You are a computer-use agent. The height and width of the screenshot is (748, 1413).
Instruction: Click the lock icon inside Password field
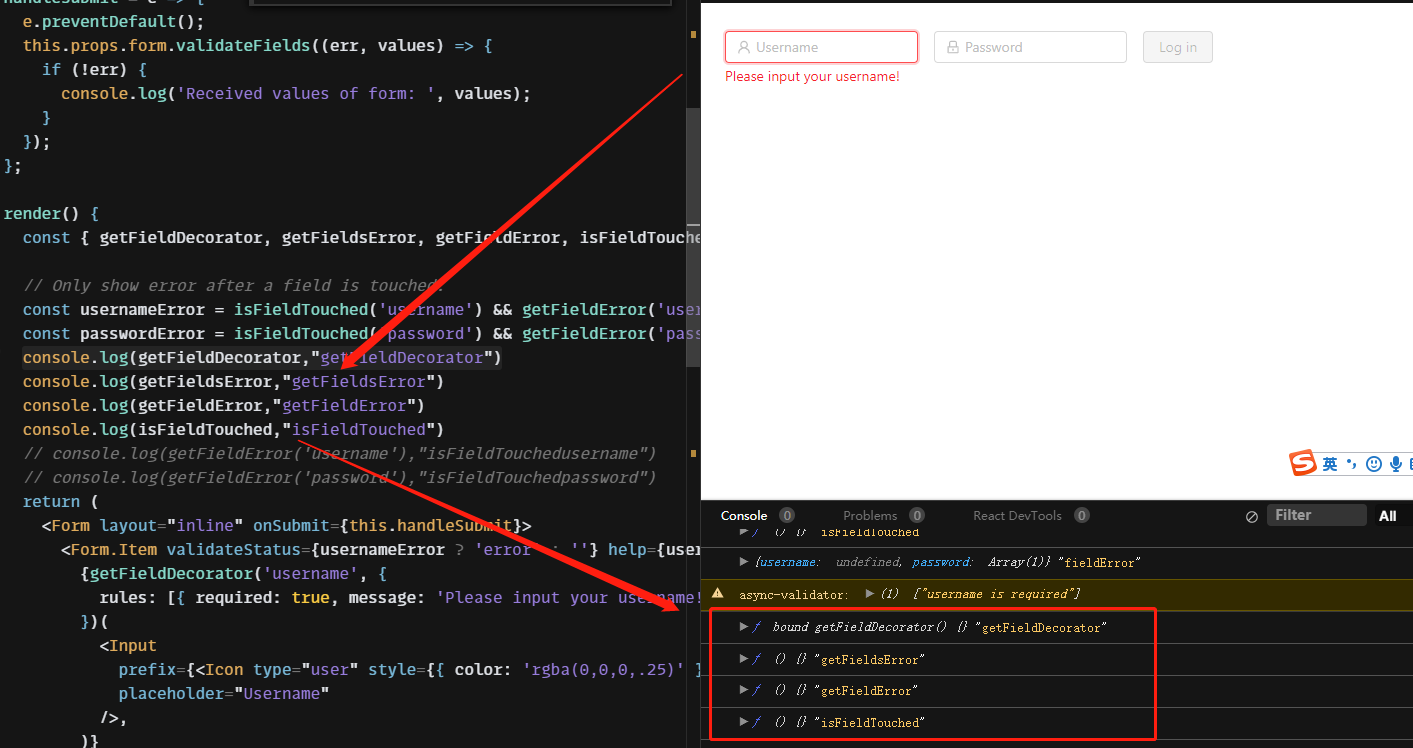[x=953, y=47]
